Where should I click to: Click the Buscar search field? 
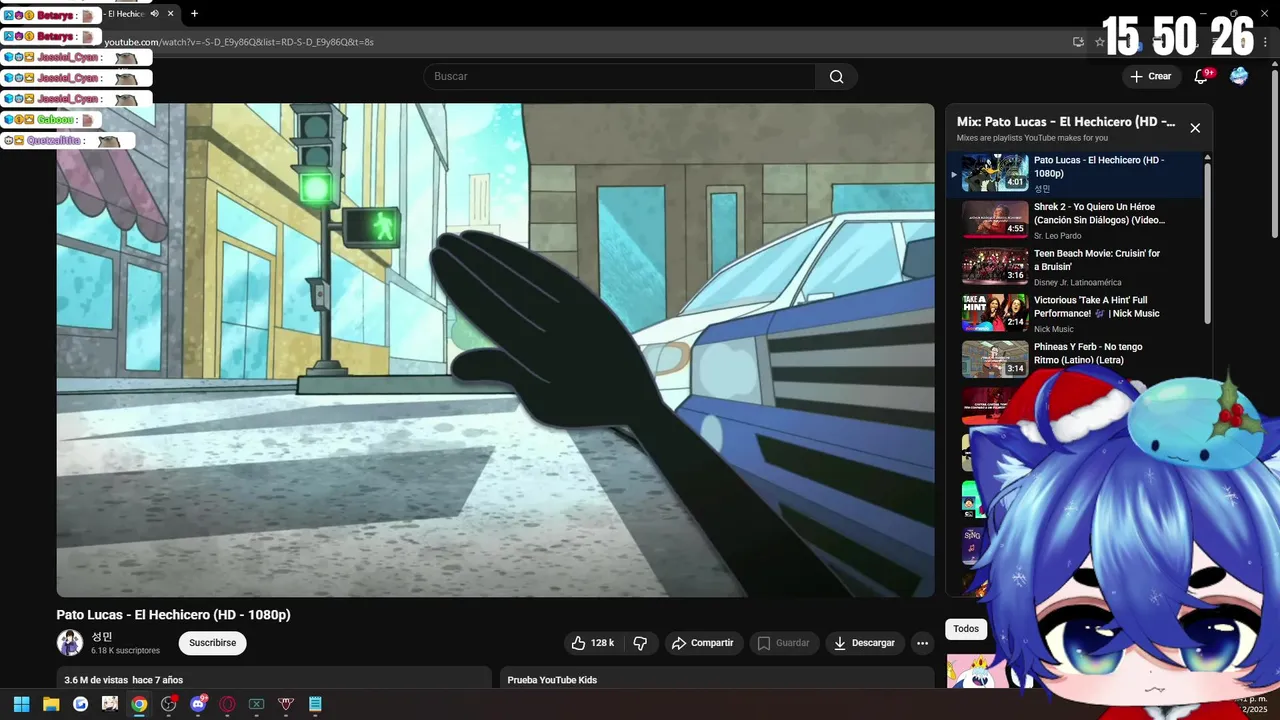tap(620, 77)
